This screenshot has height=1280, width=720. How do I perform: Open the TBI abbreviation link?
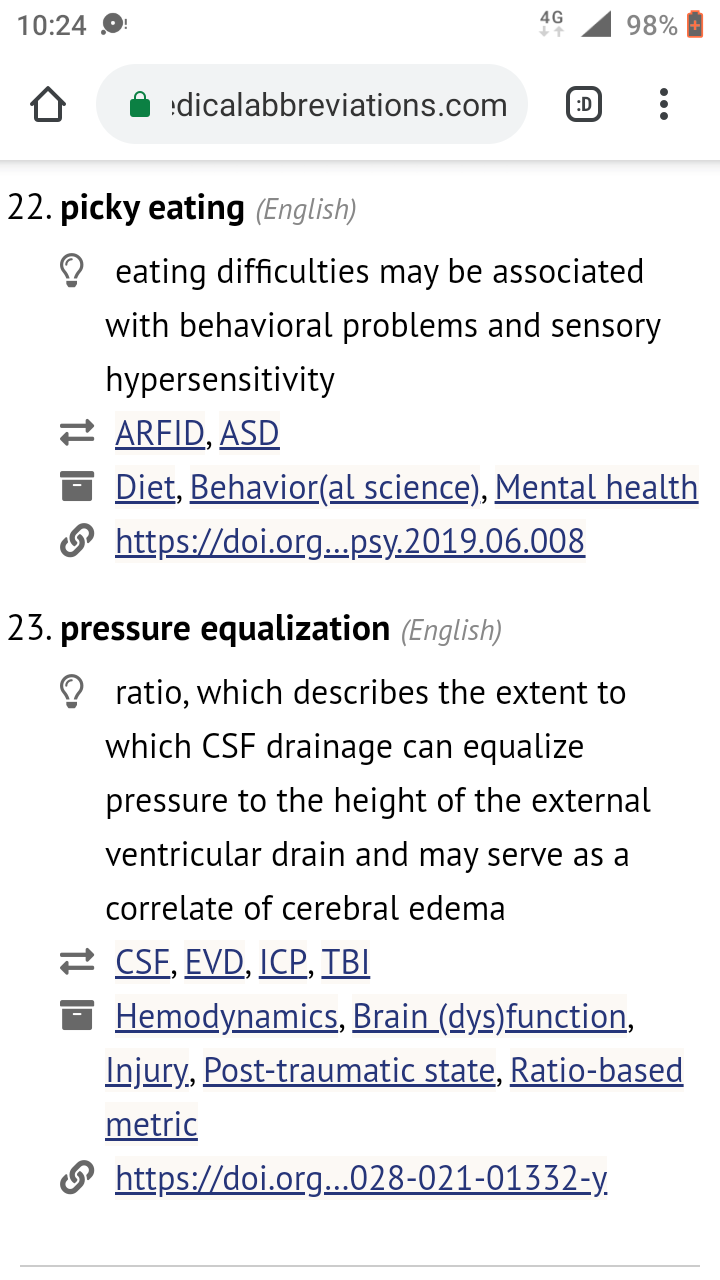click(345, 963)
